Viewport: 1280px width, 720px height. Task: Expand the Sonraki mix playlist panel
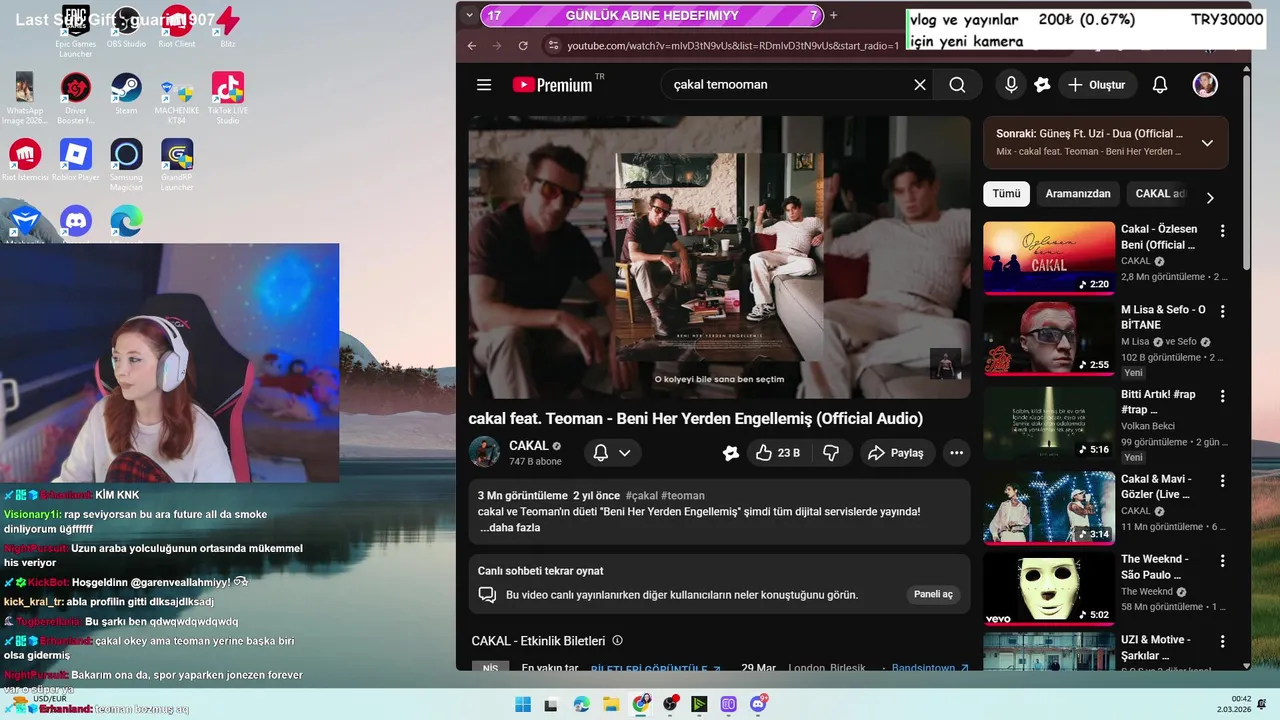(1207, 143)
